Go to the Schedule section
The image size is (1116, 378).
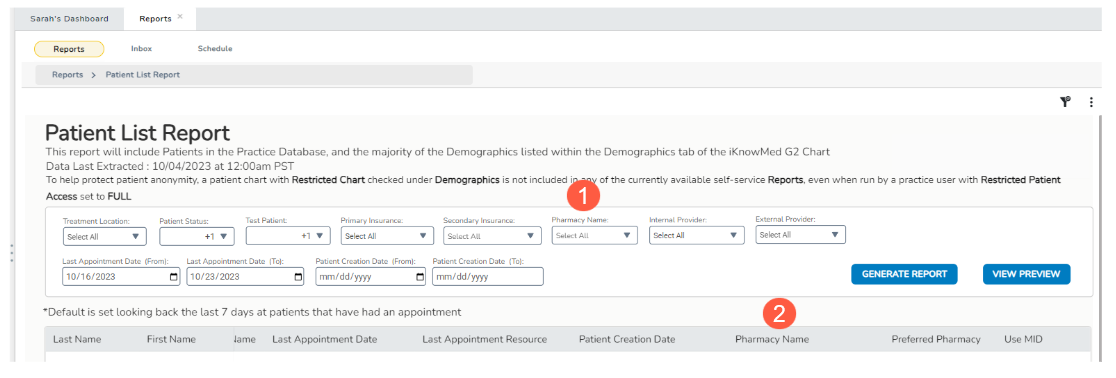pos(215,49)
